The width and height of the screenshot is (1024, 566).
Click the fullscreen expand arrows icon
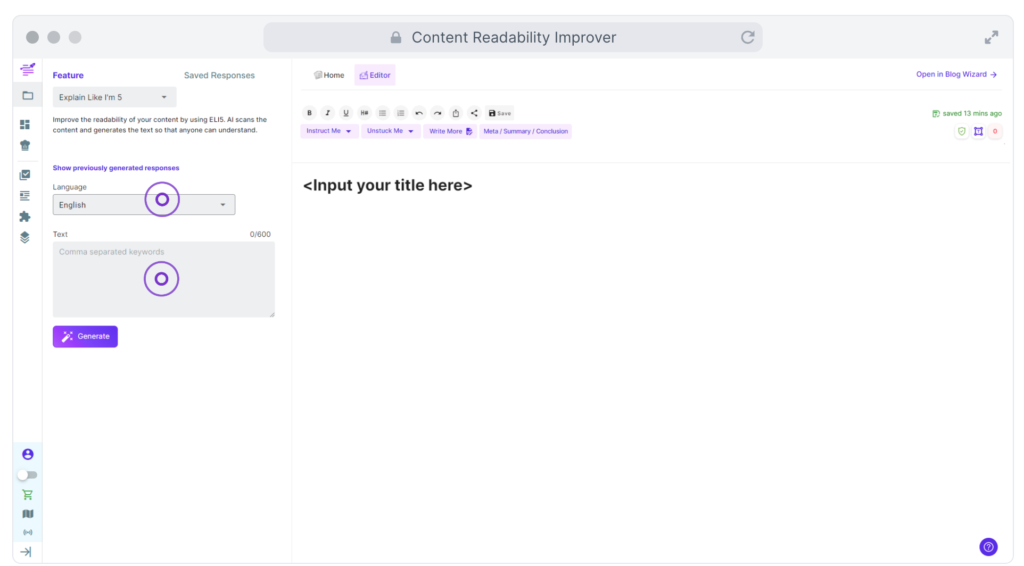click(991, 37)
